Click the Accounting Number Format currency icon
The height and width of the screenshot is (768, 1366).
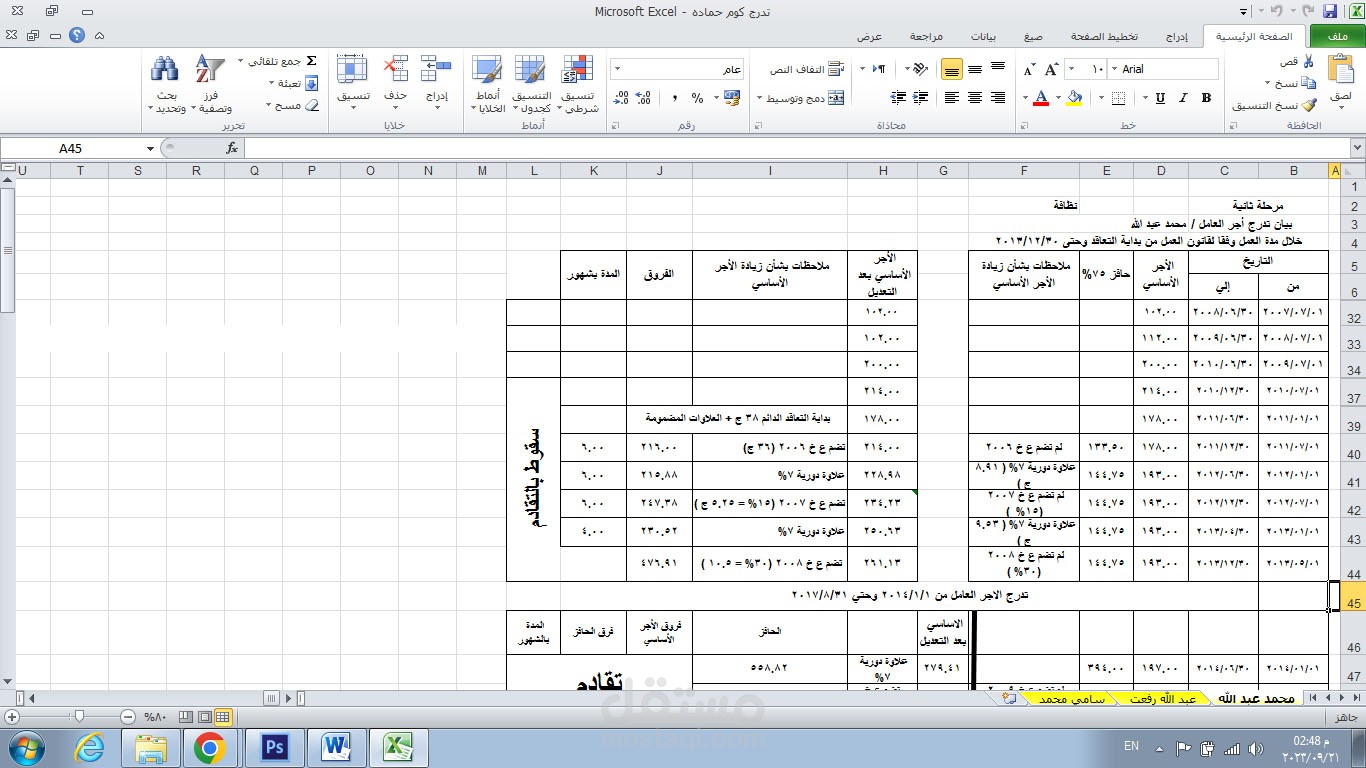tap(732, 98)
